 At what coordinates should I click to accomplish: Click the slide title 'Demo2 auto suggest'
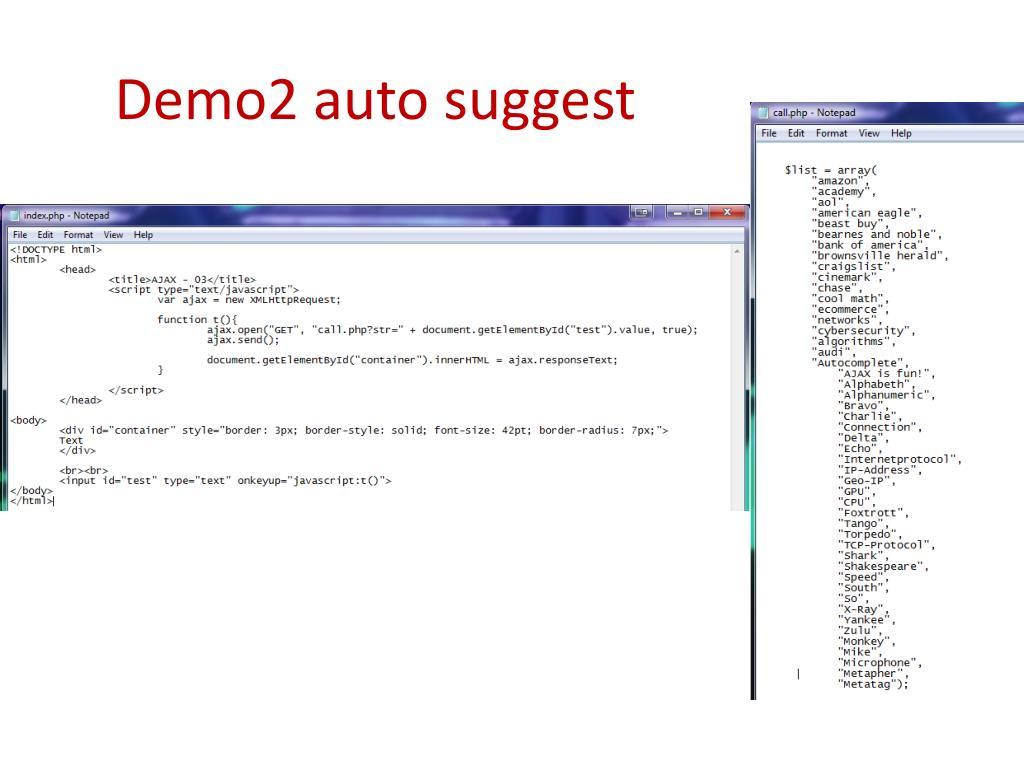point(376,100)
